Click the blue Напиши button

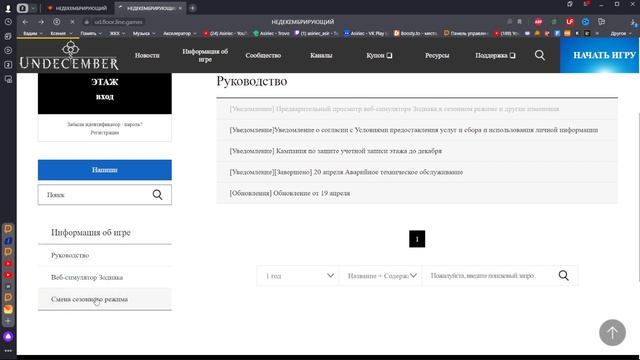105,170
